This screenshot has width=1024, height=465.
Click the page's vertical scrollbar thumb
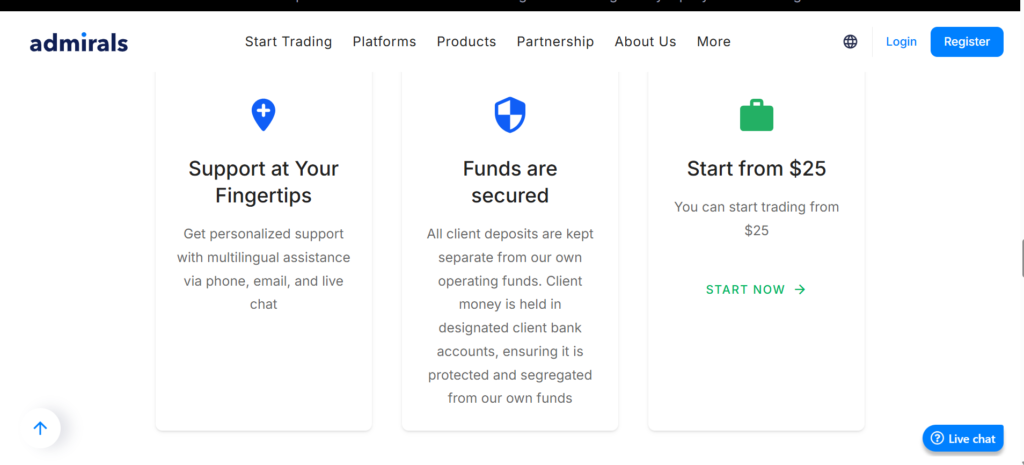1021,258
